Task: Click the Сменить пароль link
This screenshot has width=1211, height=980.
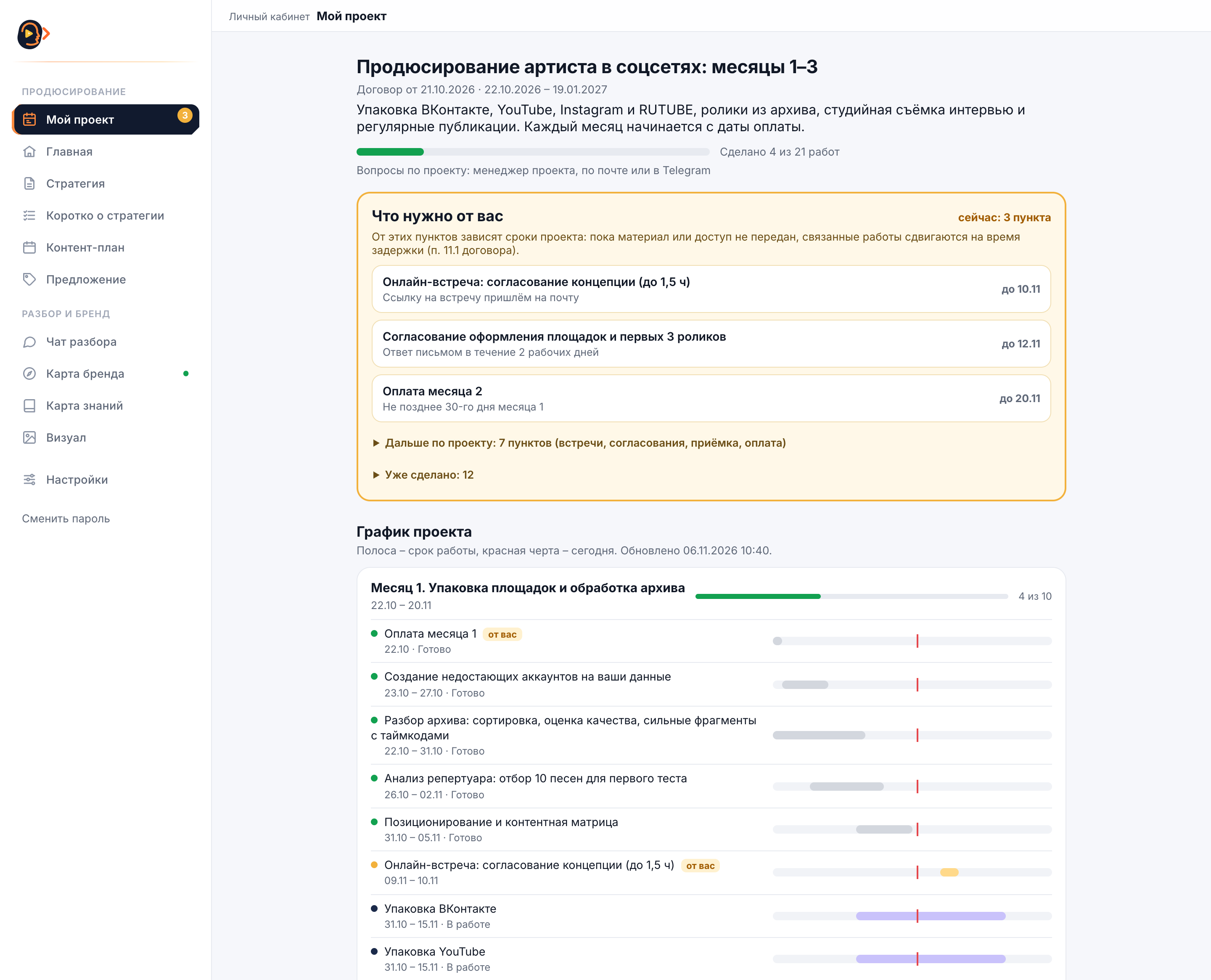Action: click(66, 519)
